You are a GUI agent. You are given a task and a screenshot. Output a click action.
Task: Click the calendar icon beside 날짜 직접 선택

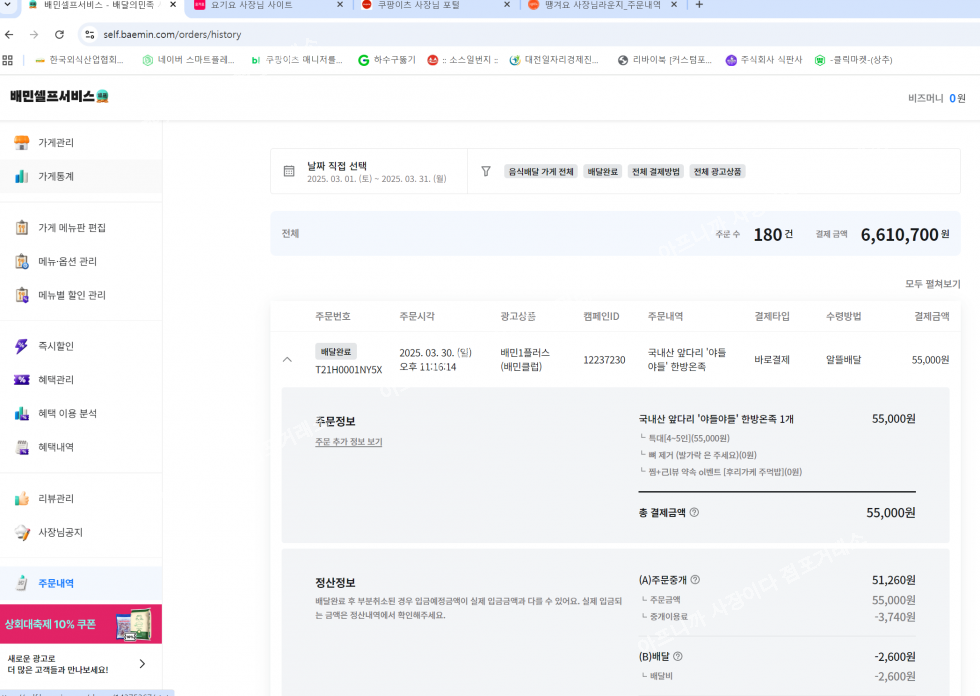coord(289,172)
